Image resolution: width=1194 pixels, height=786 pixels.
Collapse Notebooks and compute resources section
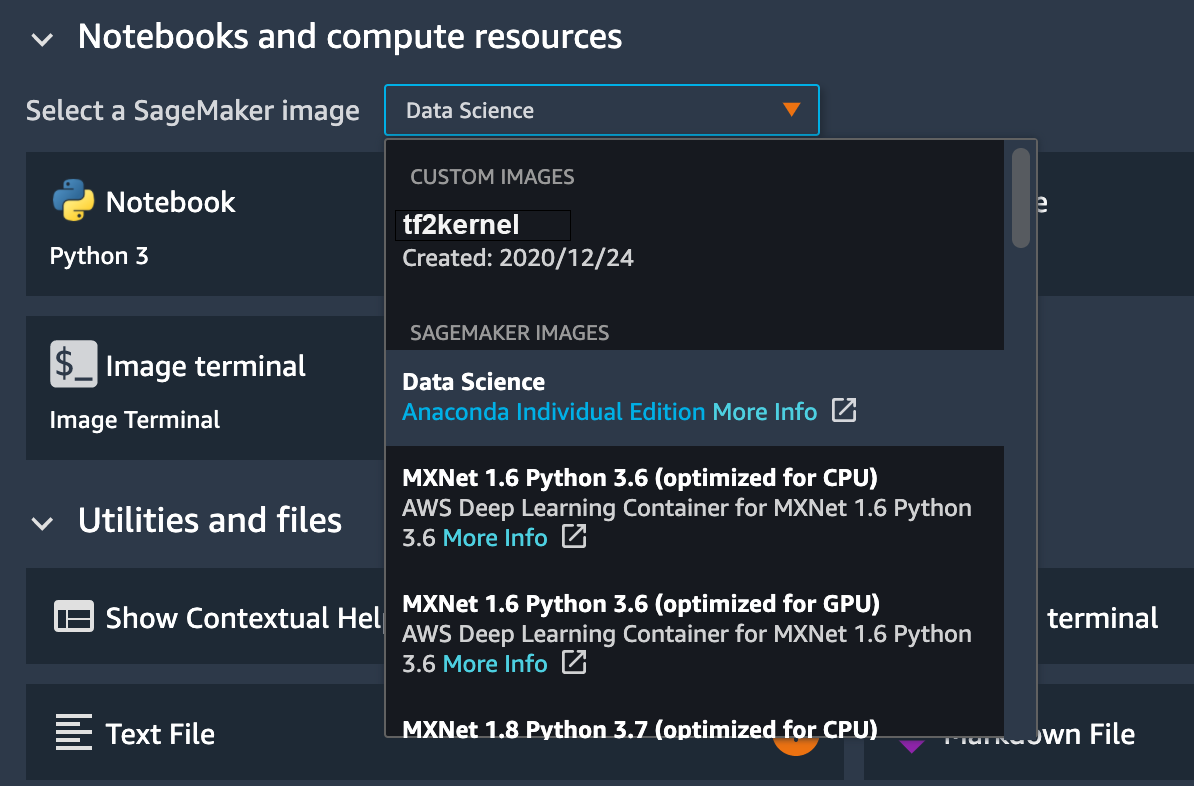pos(42,39)
